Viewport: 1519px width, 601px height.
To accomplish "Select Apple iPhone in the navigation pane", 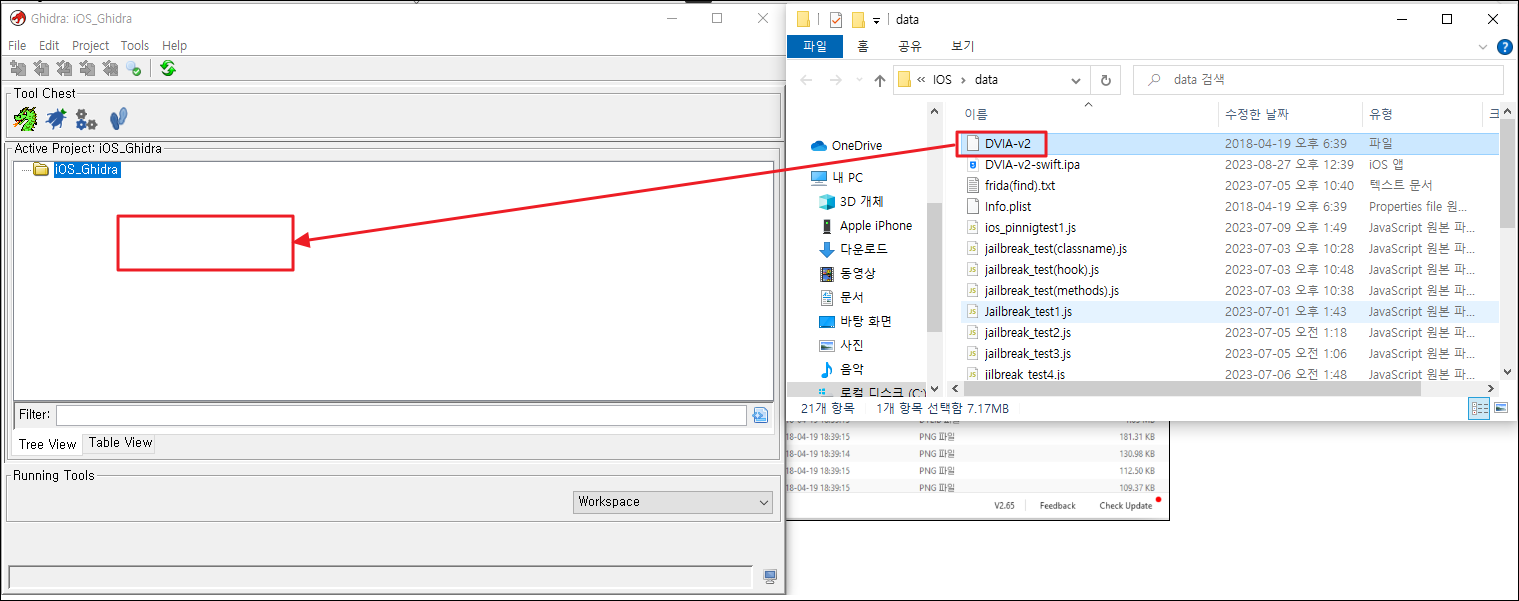I will pyautogui.click(x=865, y=225).
